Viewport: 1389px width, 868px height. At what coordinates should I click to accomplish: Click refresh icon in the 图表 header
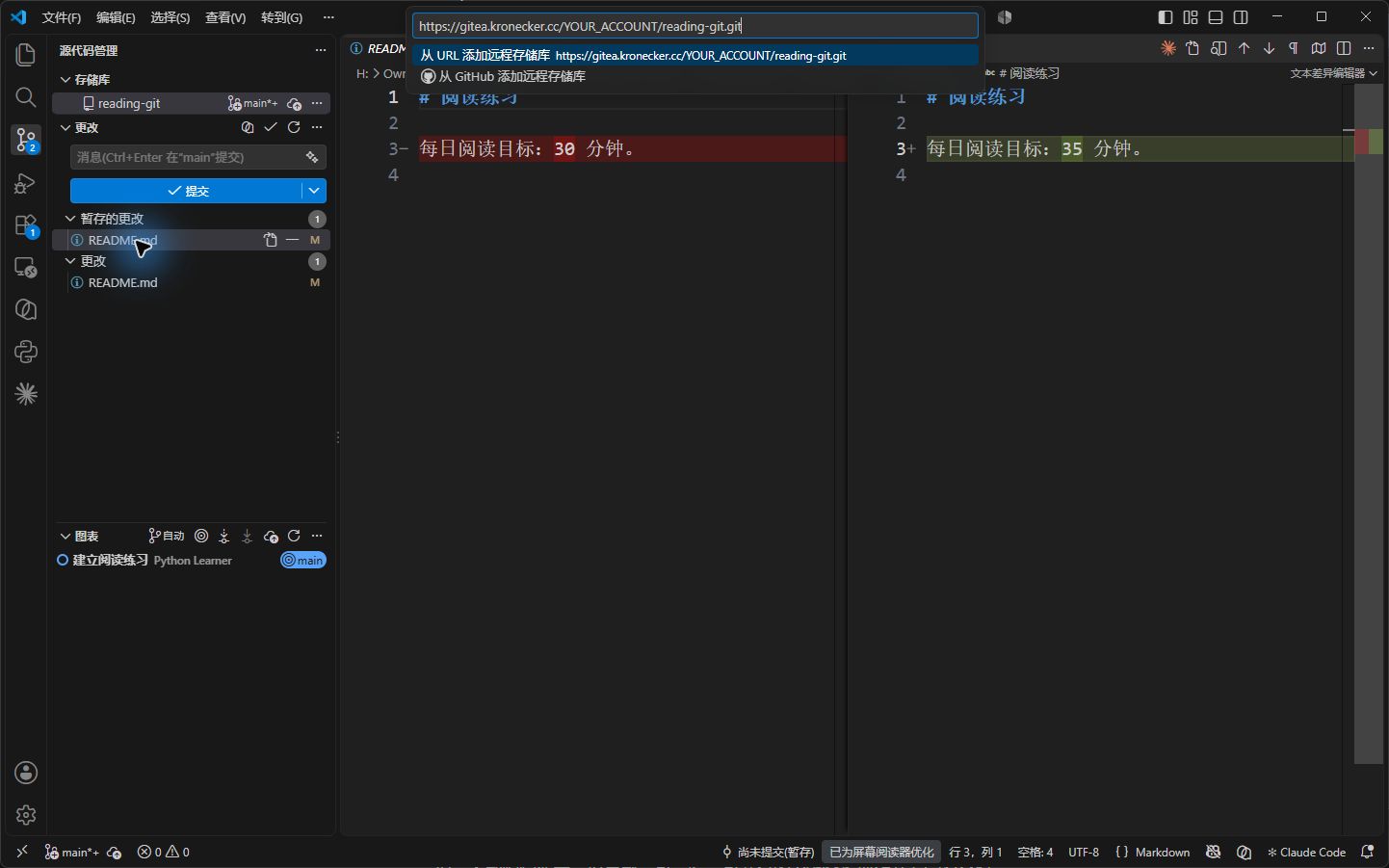pyautogui.click(x=294, y=536)
